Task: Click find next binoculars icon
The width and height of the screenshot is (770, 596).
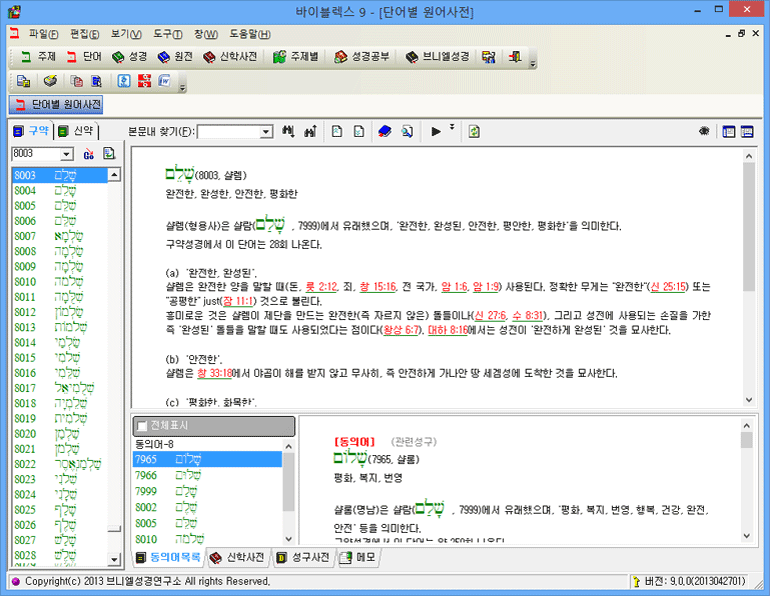Action: point(288,131)
